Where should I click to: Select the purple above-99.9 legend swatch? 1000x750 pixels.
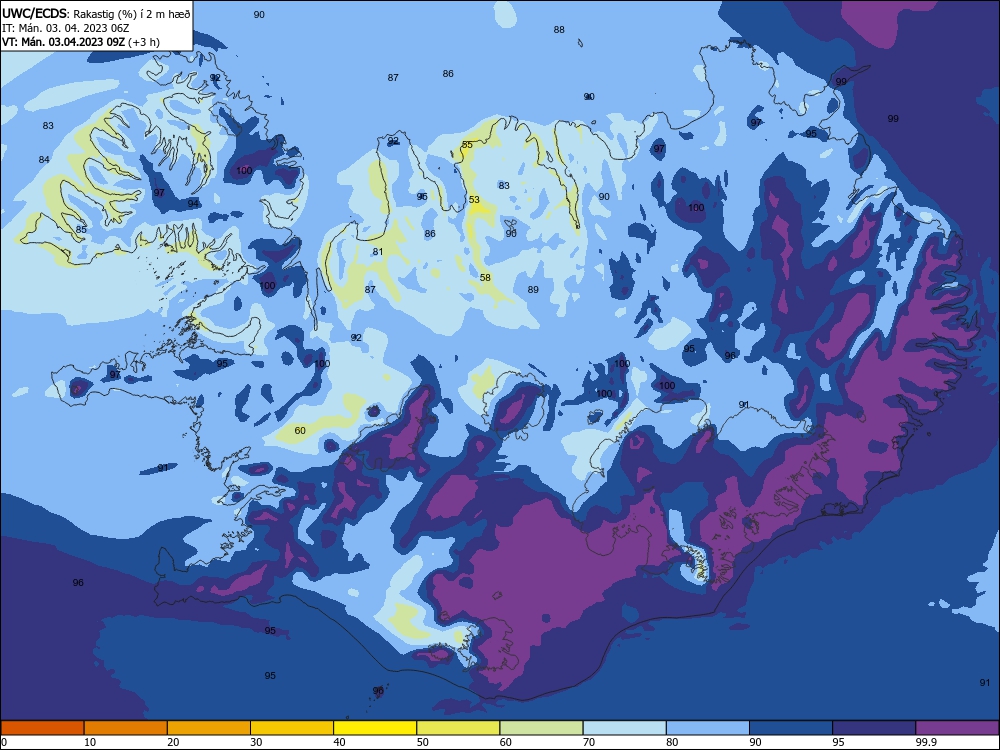pos(957,728)
